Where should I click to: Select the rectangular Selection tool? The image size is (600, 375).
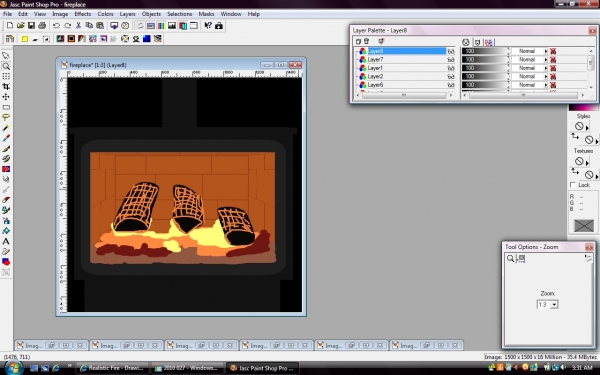pos(6,107)
